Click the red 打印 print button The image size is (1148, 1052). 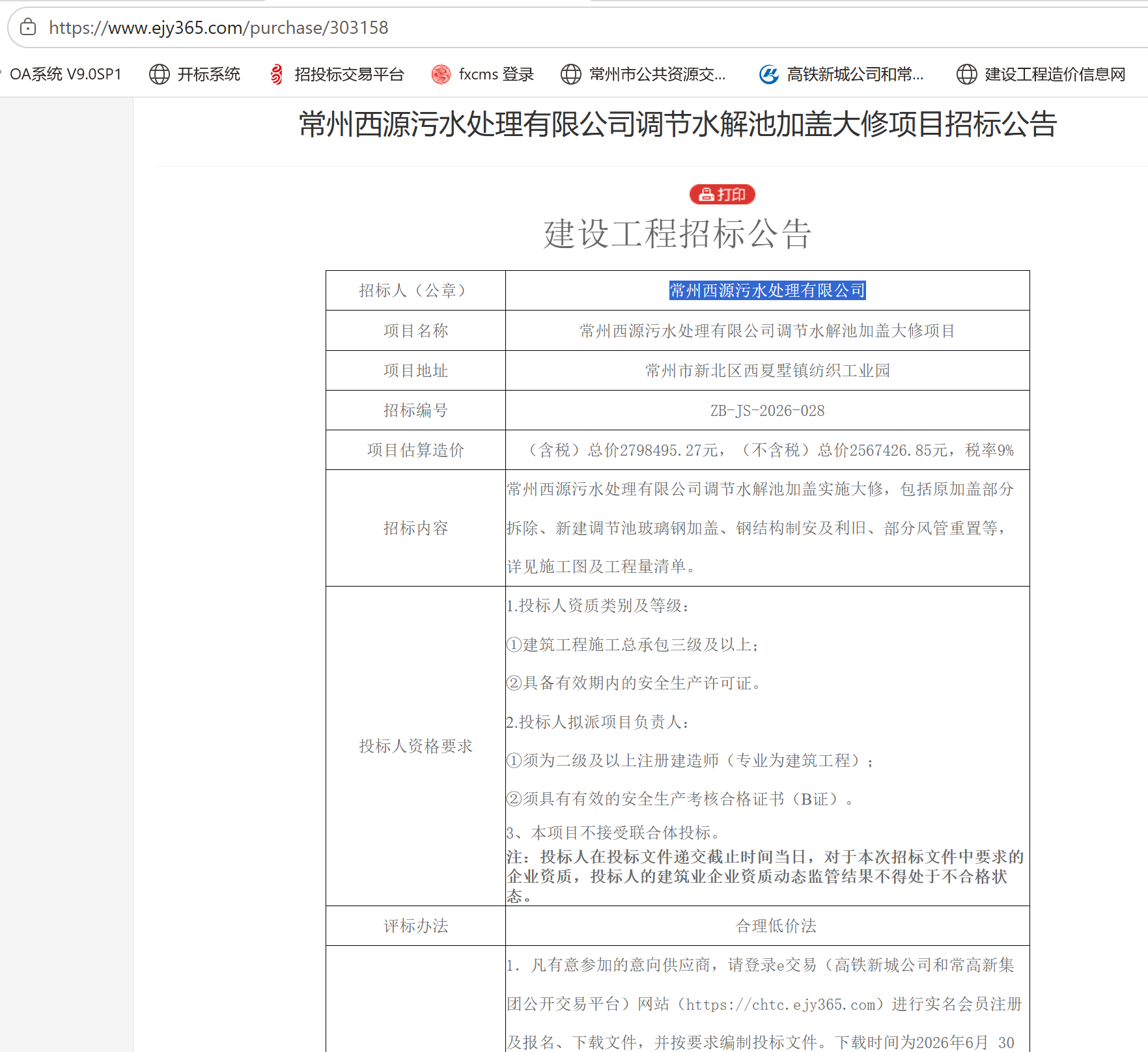(x=722, y=194)
